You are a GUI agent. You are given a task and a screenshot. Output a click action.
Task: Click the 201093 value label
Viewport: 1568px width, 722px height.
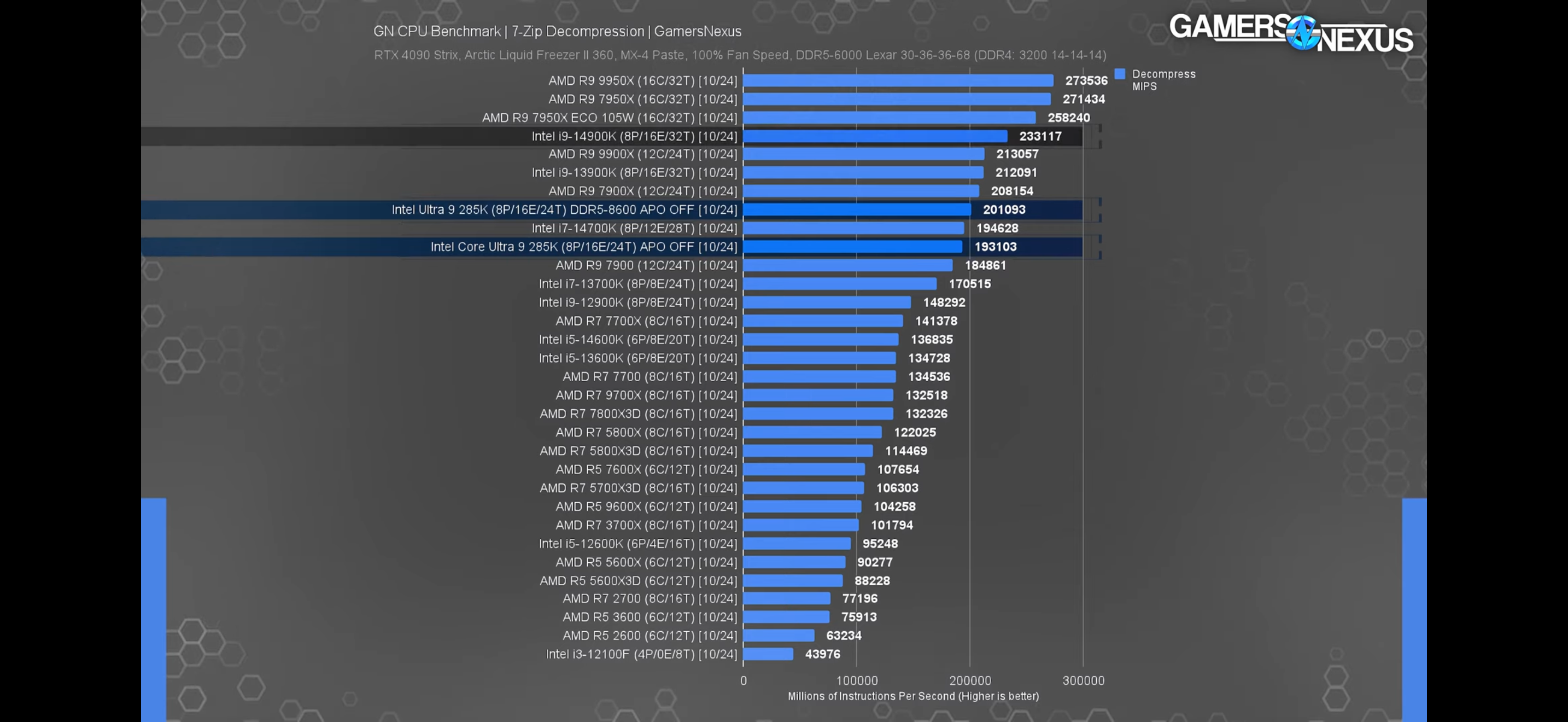1004,210
